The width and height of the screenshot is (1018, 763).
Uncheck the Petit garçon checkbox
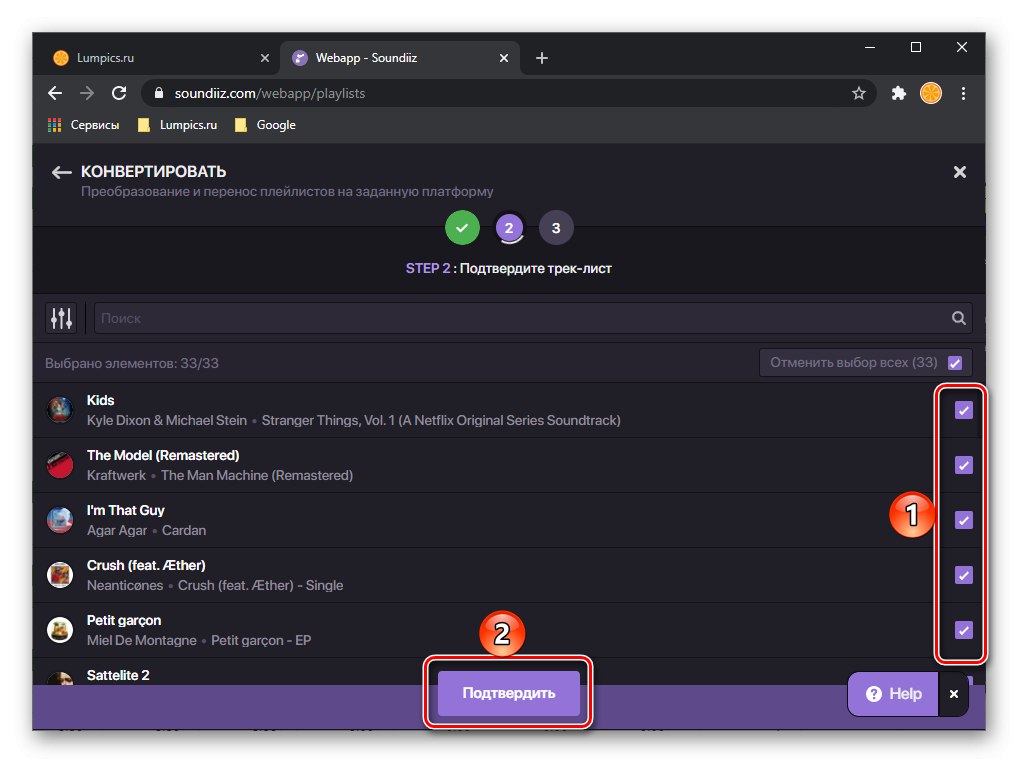(x=963, y=631)
